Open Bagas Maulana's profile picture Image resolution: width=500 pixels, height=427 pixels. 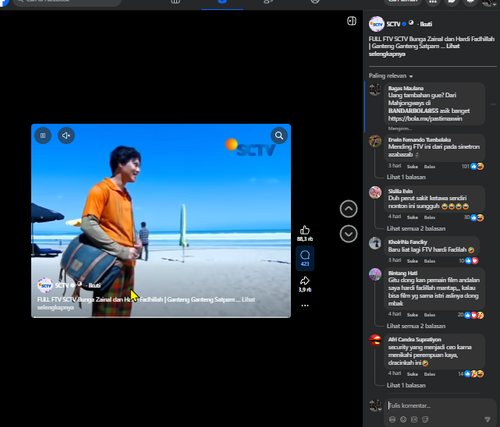(375, 89)
